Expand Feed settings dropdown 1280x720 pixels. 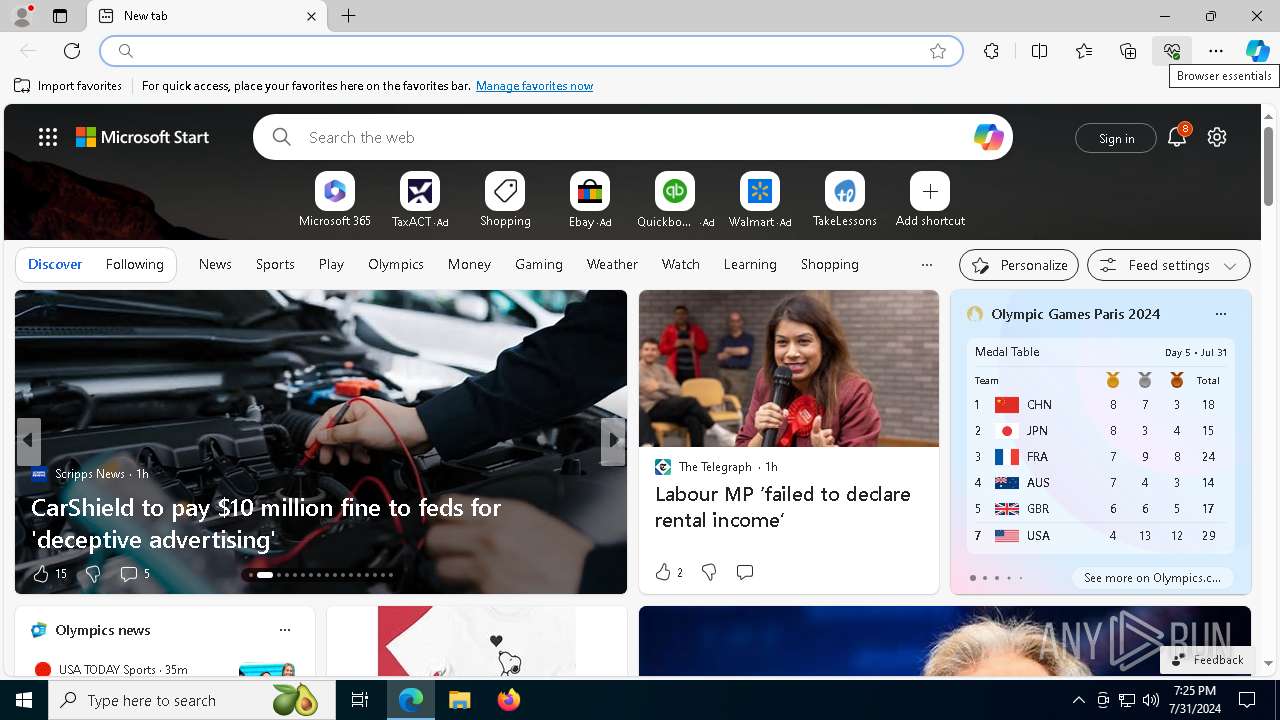tap(1169, 265)
